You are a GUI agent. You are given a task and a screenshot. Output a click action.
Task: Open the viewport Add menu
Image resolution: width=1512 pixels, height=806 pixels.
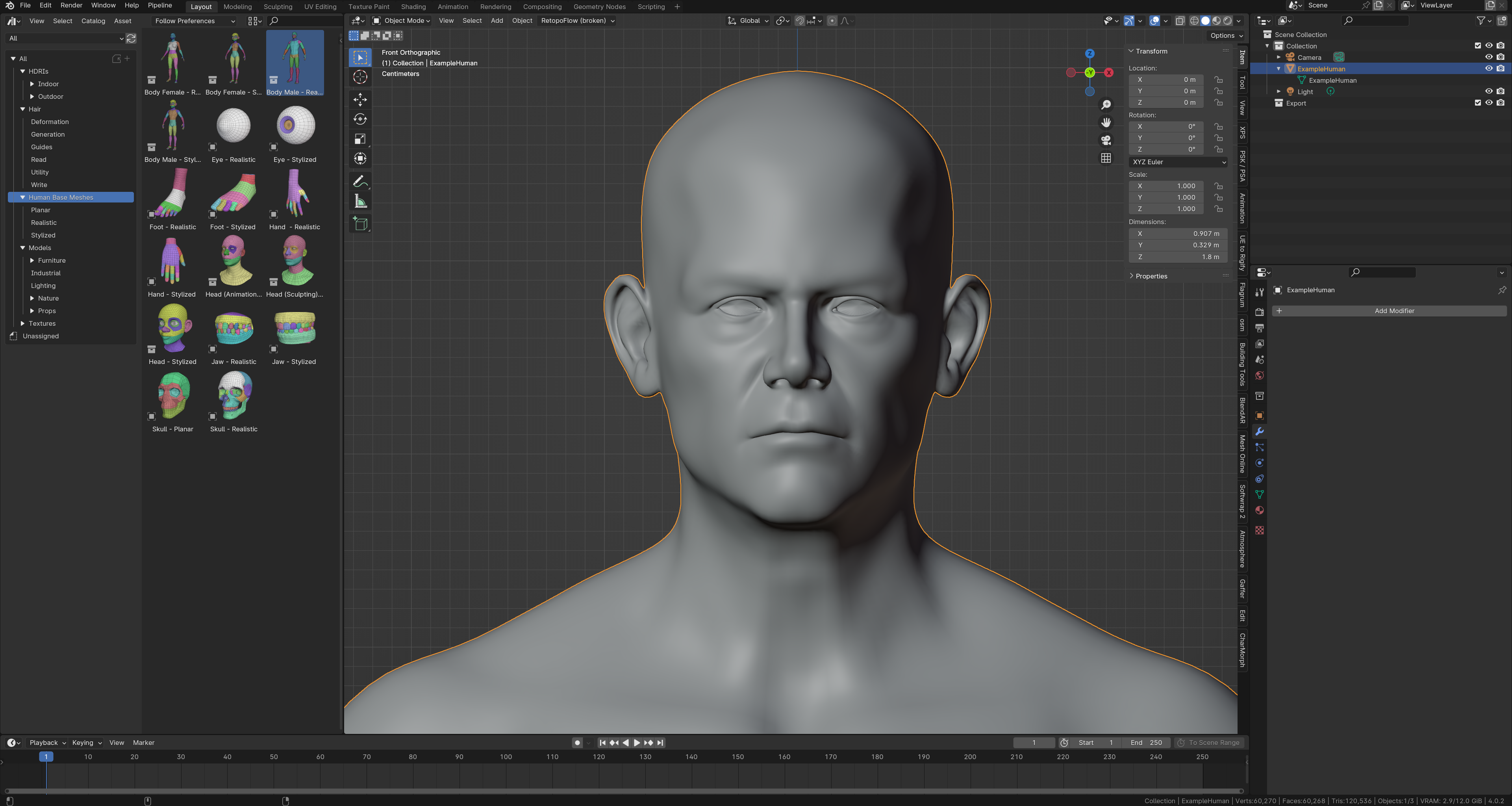coord(497,20)
